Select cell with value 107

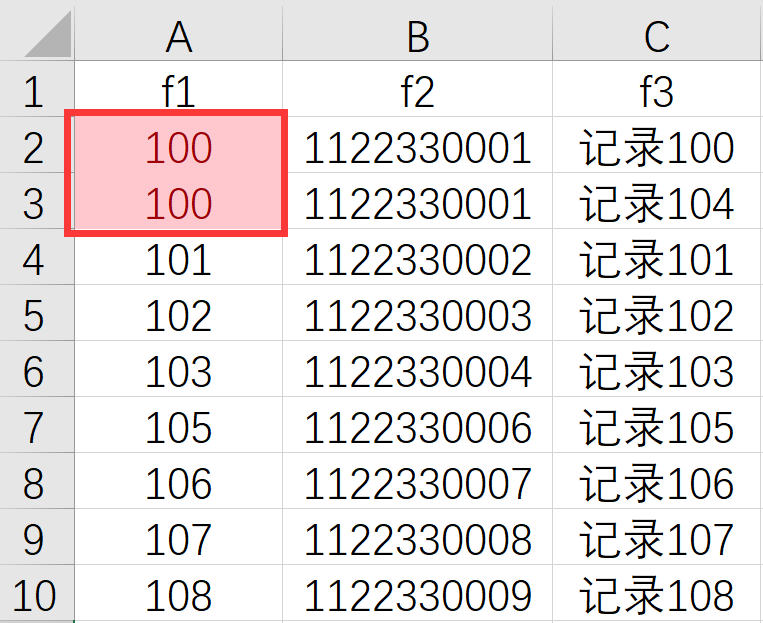pos(178,540)
